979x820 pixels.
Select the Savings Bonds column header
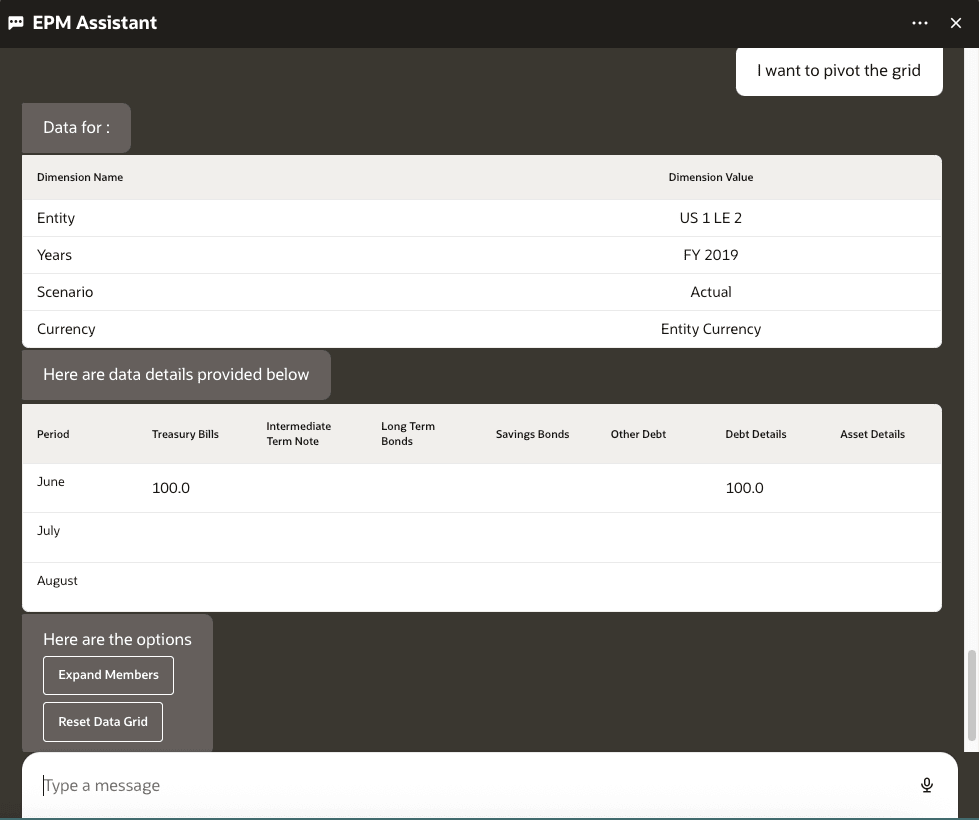pyautogui.click(x=532, y=434)
